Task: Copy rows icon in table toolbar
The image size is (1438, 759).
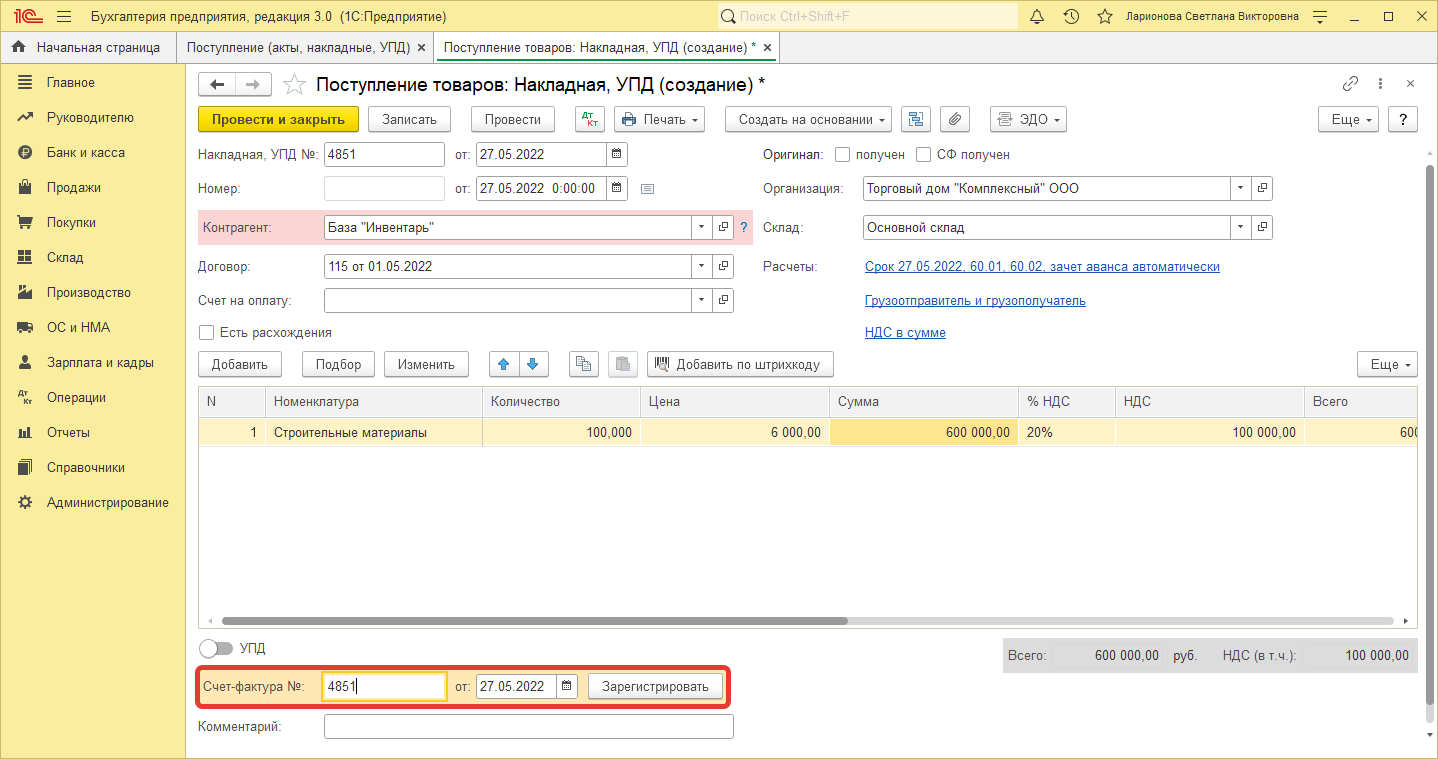Action: 584,364
